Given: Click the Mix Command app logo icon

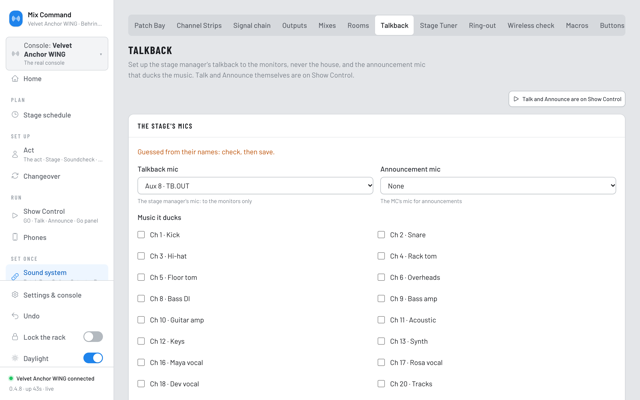Looking at the screenshot, I should (16, 19).
